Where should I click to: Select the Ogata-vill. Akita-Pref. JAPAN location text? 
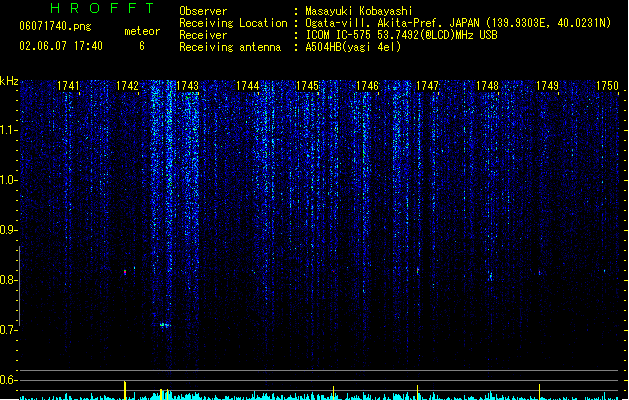pos(458,23)
